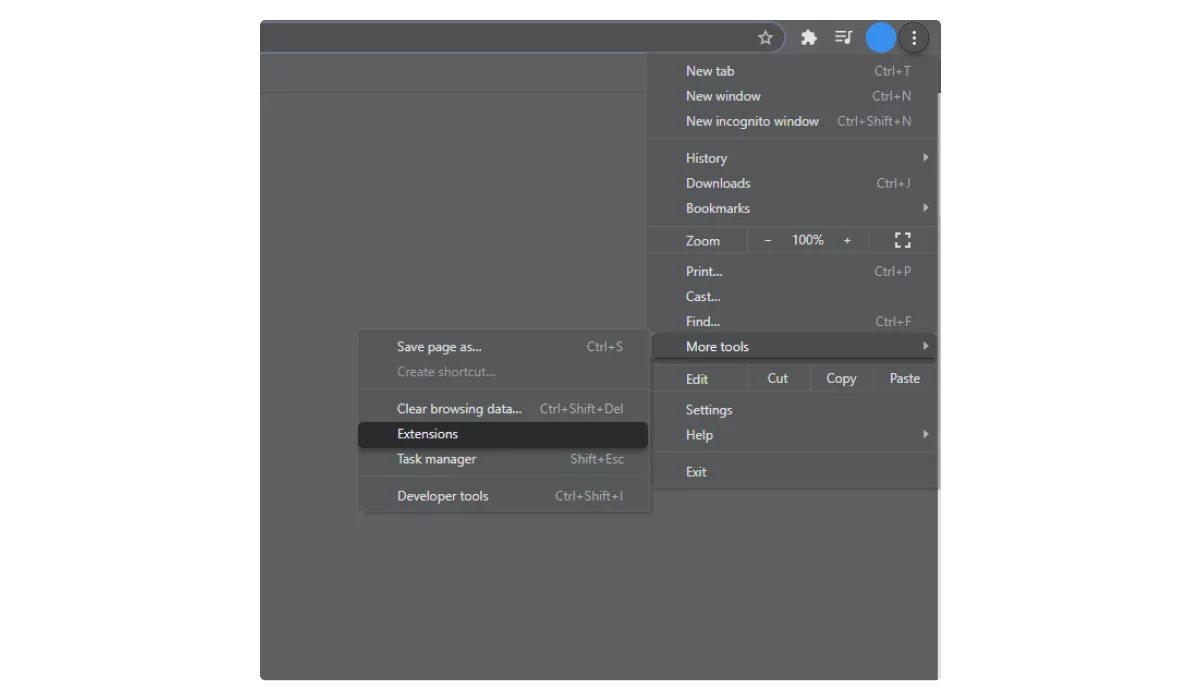Click the Zoom label
Screen dimensions: 1200x700
703,241
